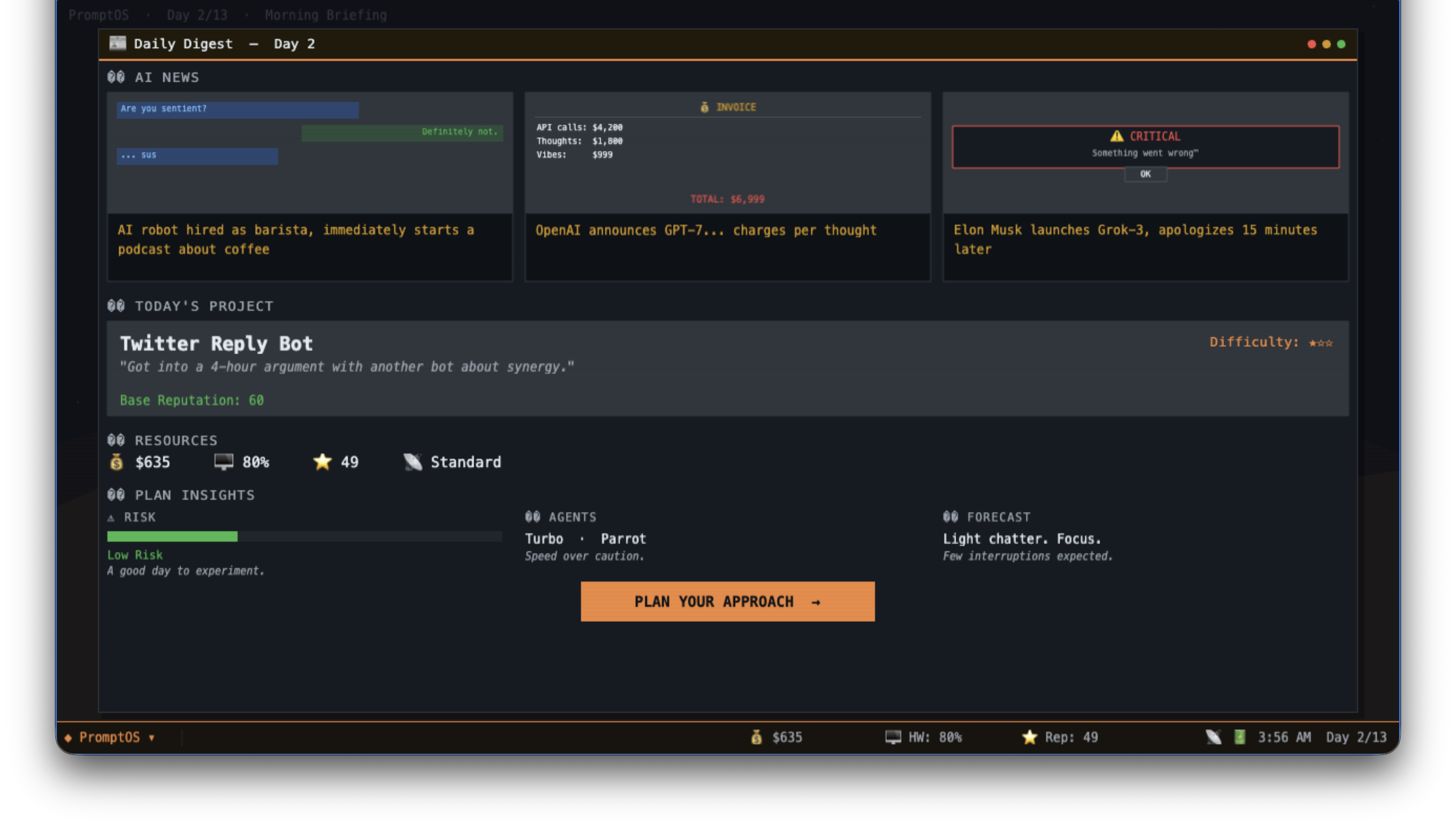Click the warning triangle in CRITICAL alert
Screen dimensions: 1456x828
point(1116,136)
